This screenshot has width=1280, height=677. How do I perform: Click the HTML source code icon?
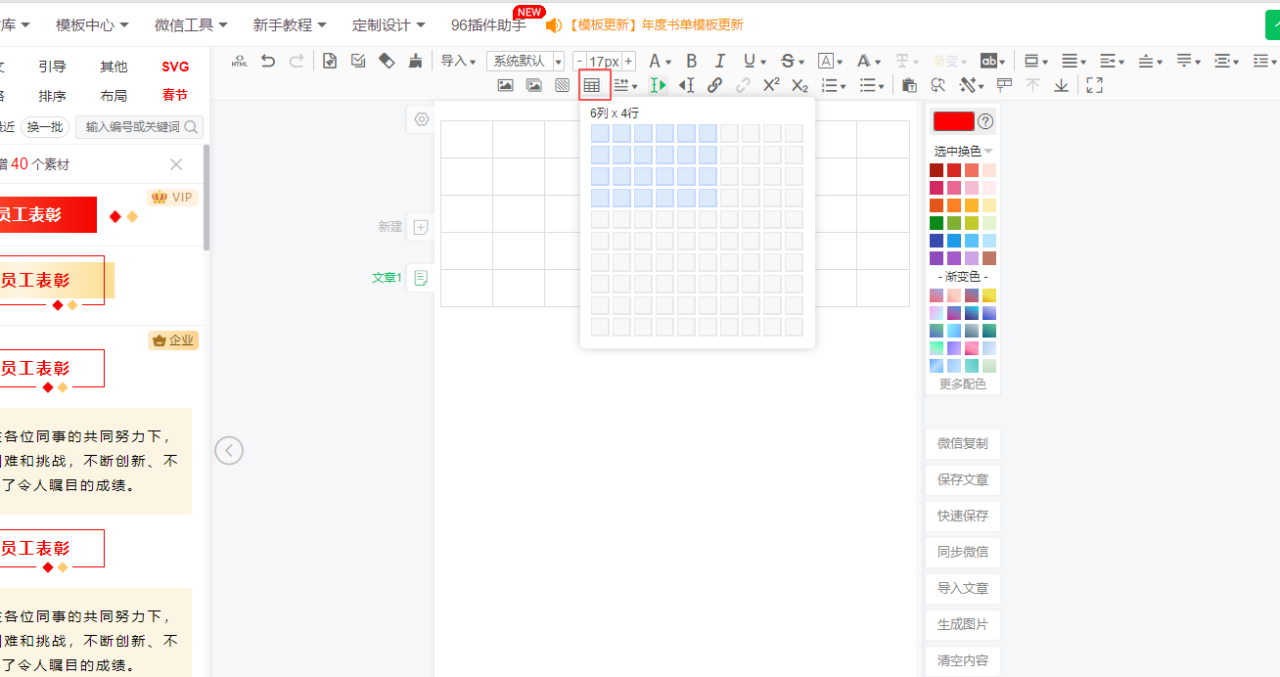point(239,61)
